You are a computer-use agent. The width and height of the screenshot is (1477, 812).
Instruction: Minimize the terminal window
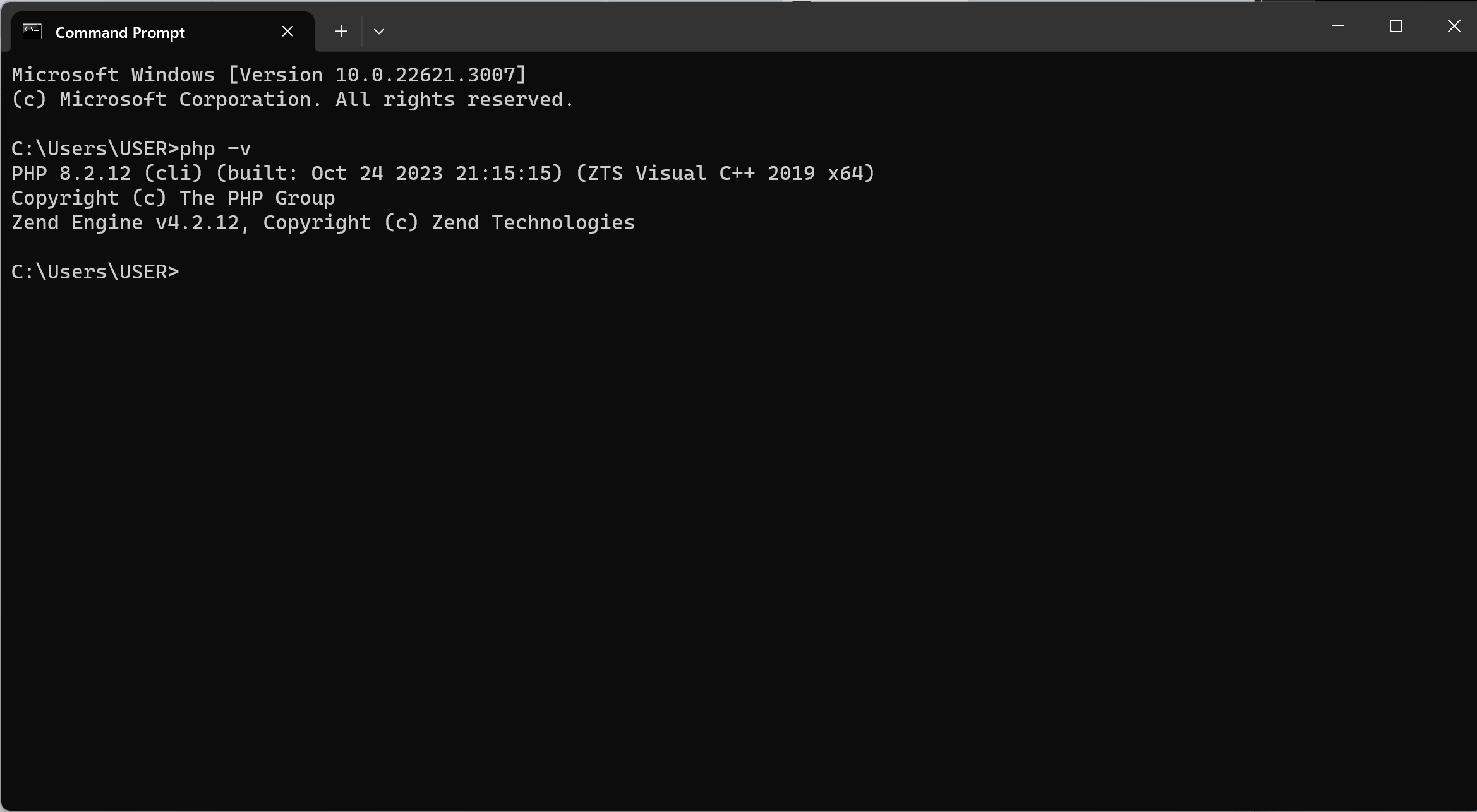1337,26
